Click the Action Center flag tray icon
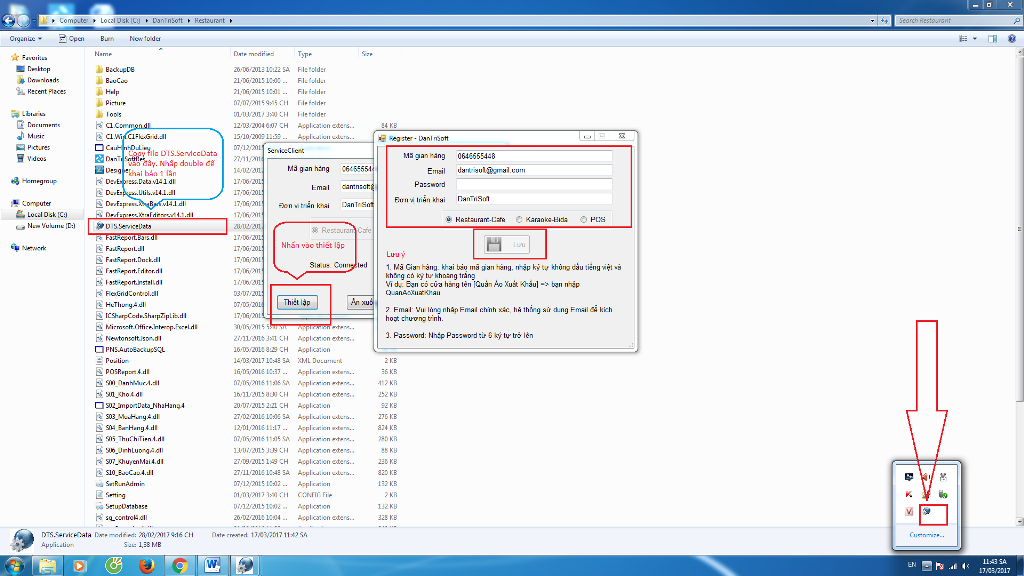This screenshot has height=576, width=1024. click(x=940, y=566)
